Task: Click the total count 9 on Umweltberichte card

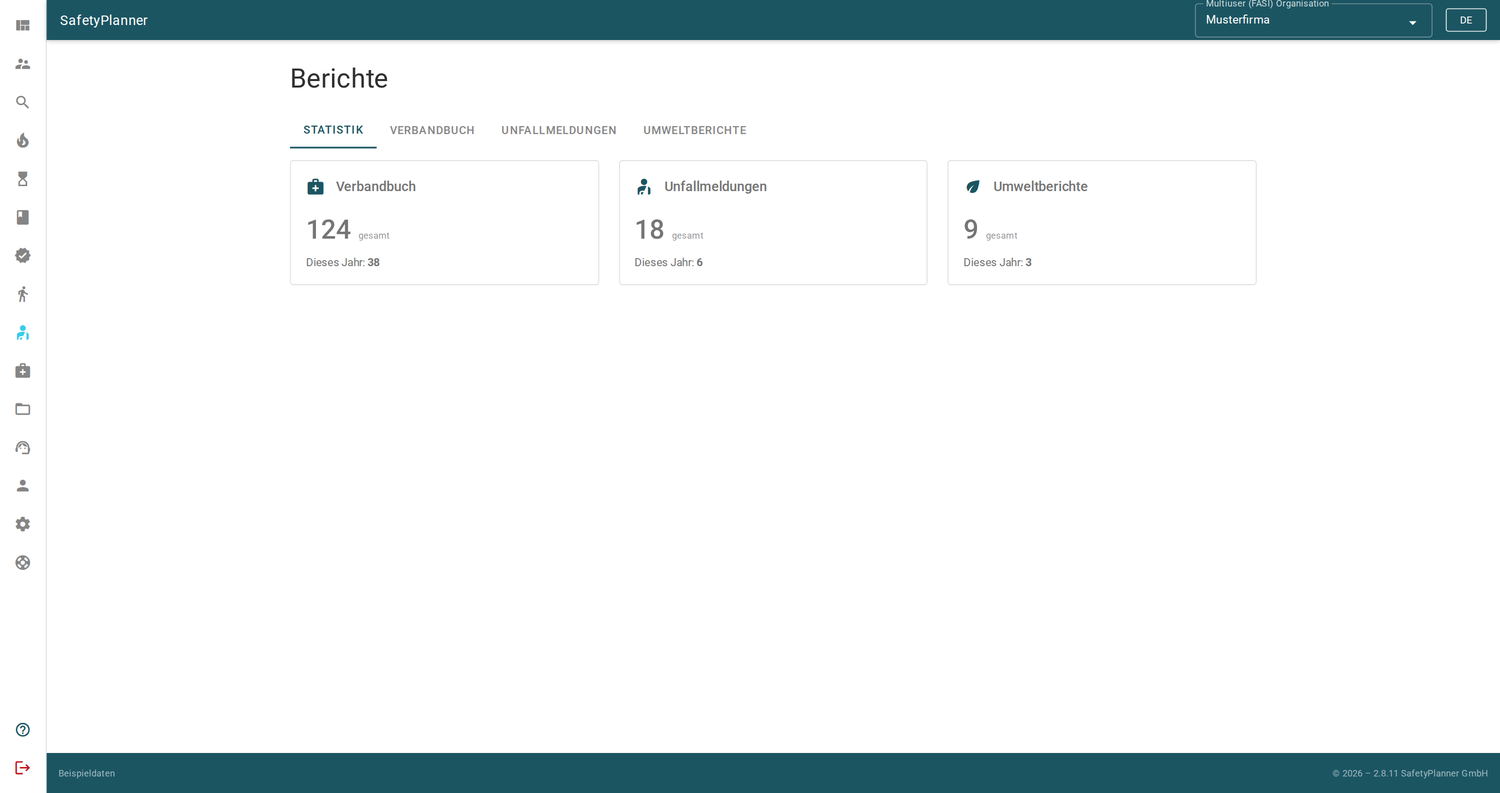Action: pos(970,229)
